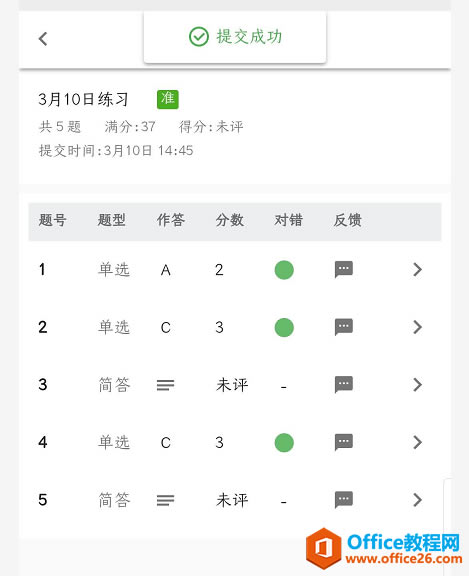Click the green 准 badge
The height and width of the screenshot is (576, 469).
point(168,99)
